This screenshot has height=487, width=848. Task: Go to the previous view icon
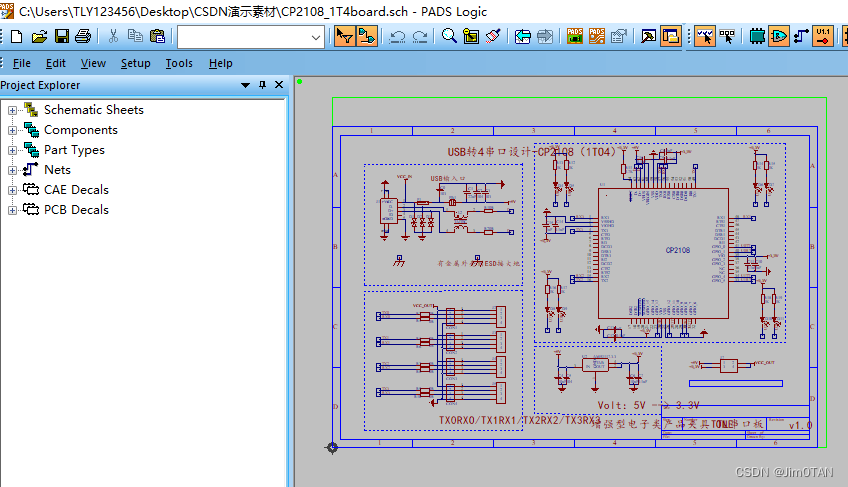(x=522, y=36)
